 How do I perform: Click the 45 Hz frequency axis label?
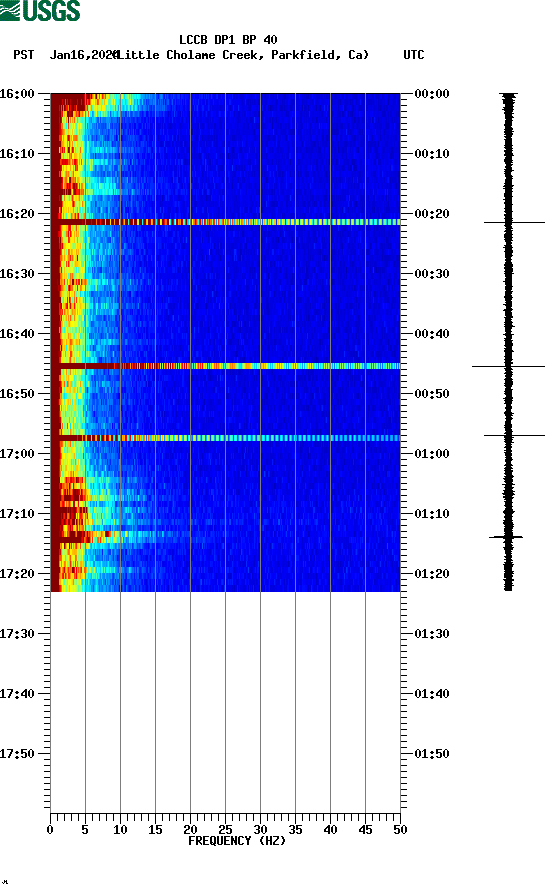click(365, 830)
